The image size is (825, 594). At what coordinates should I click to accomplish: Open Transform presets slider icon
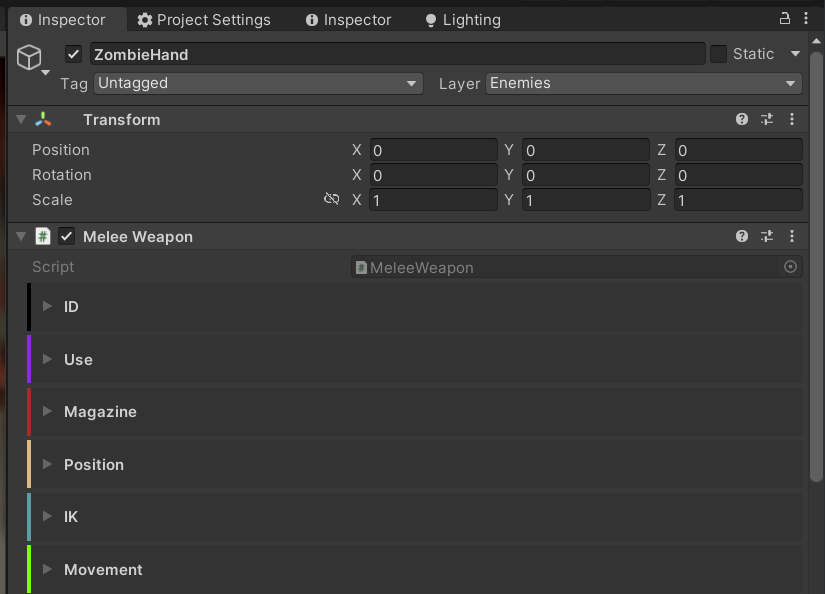pos(767,119)
